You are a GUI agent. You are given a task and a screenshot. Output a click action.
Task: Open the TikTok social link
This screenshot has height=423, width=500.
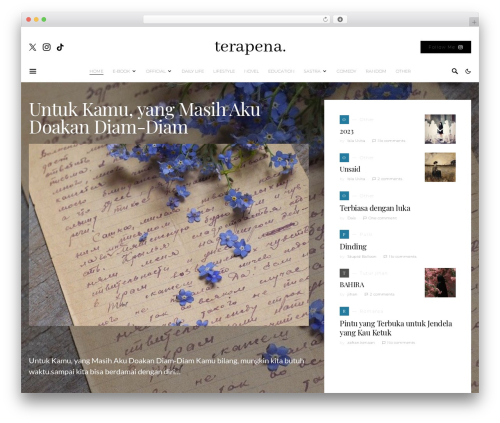60,47
